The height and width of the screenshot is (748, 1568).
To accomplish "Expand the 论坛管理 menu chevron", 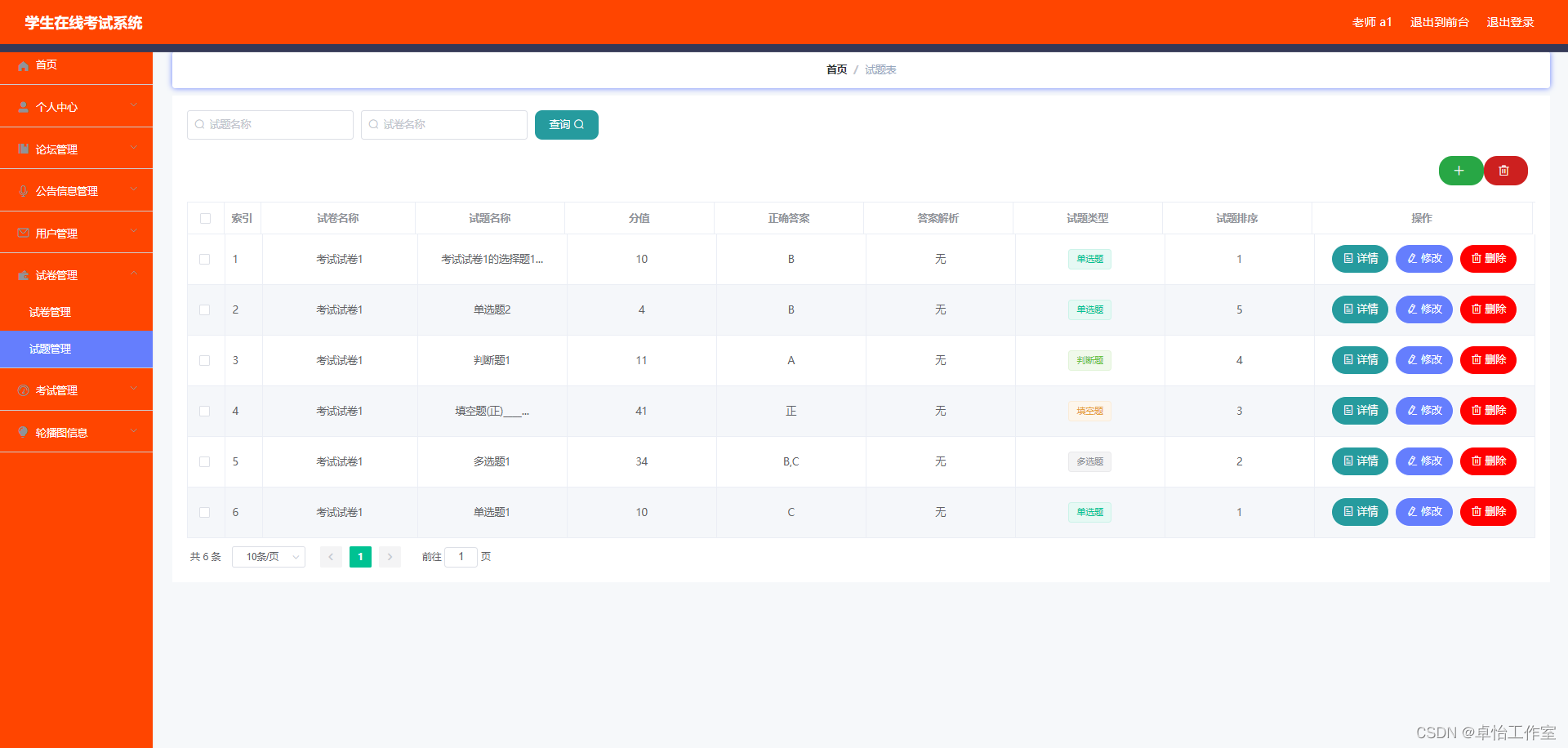I will pos(134,148).
